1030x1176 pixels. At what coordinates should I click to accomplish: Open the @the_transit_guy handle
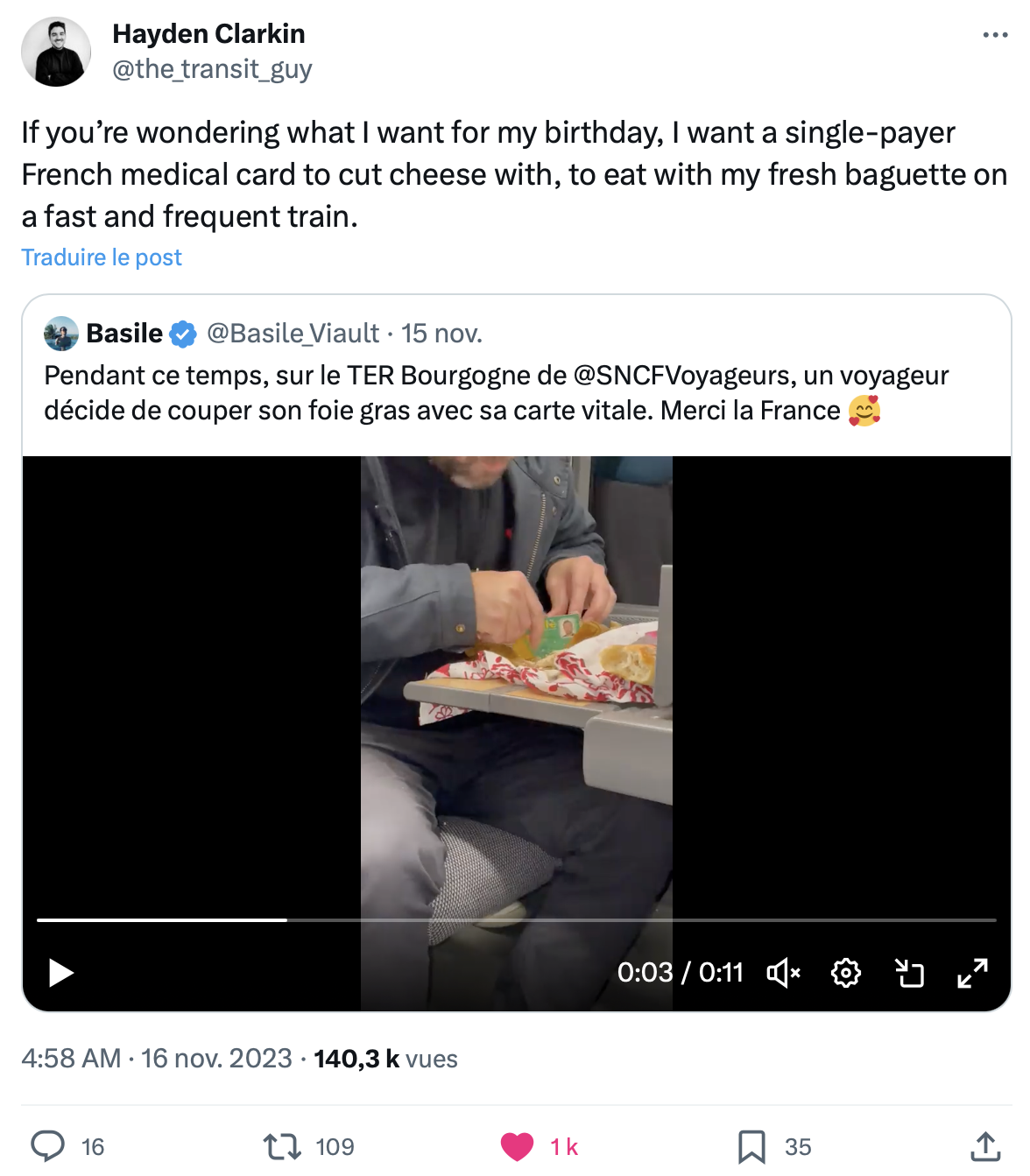[212, 69]
